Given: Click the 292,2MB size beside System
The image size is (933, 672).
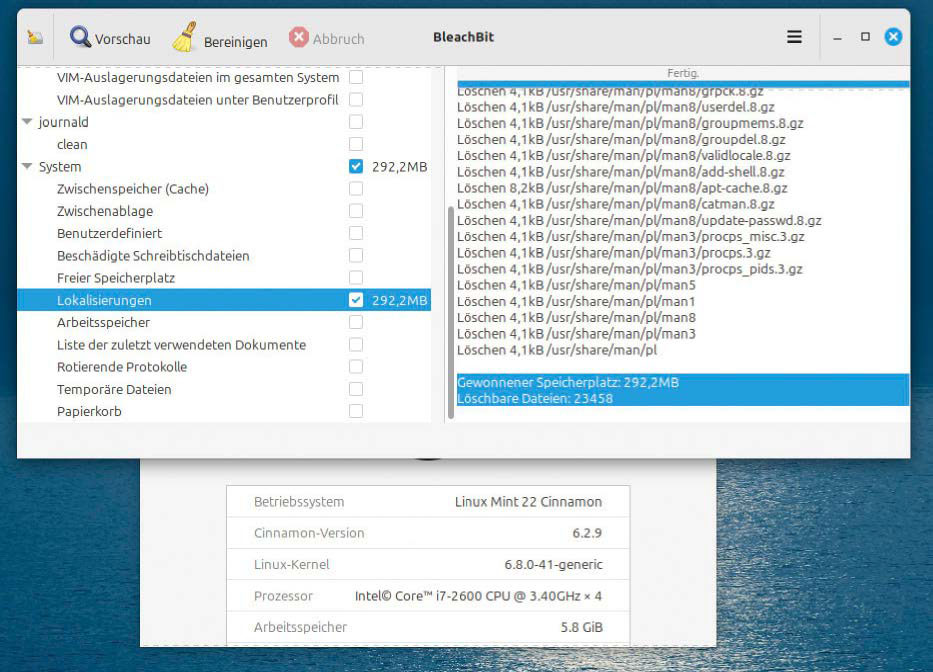Looking at the screenshot, I should pyautogui.click(x=399, y=167).
